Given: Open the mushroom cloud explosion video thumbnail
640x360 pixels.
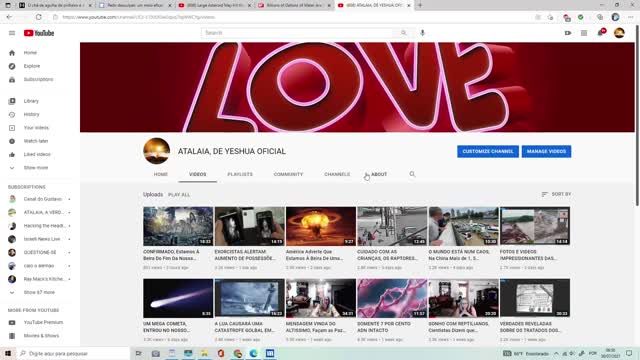Looking at the screenshot, I should point(321,226).
